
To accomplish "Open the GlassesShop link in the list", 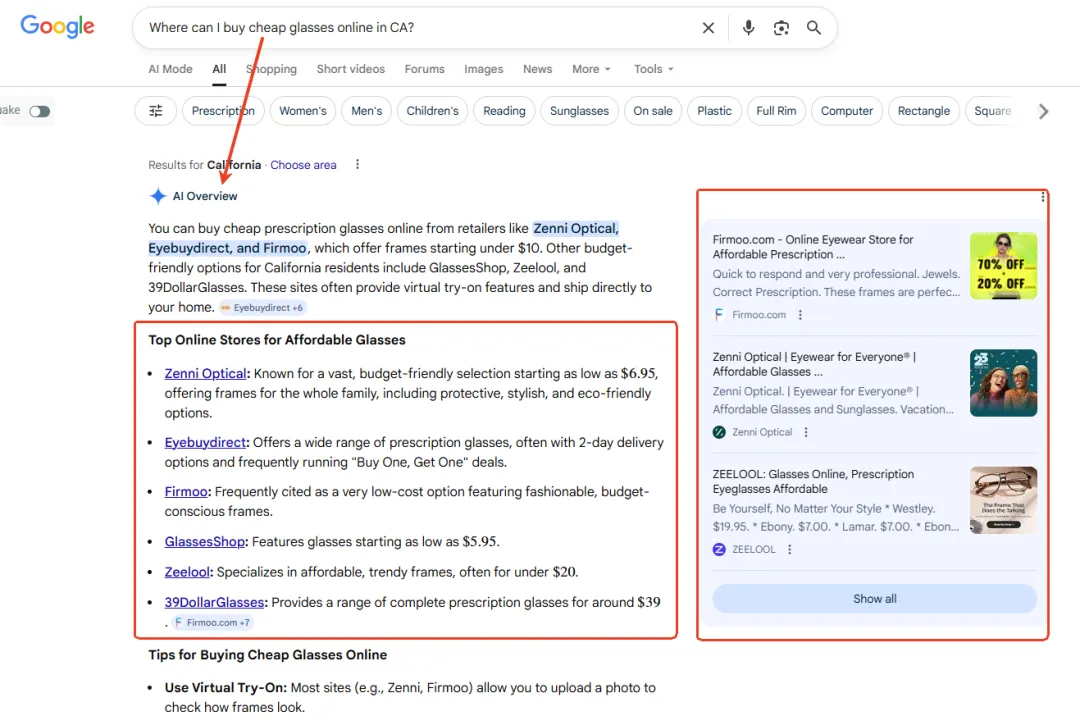I will (x=205, y=541).
